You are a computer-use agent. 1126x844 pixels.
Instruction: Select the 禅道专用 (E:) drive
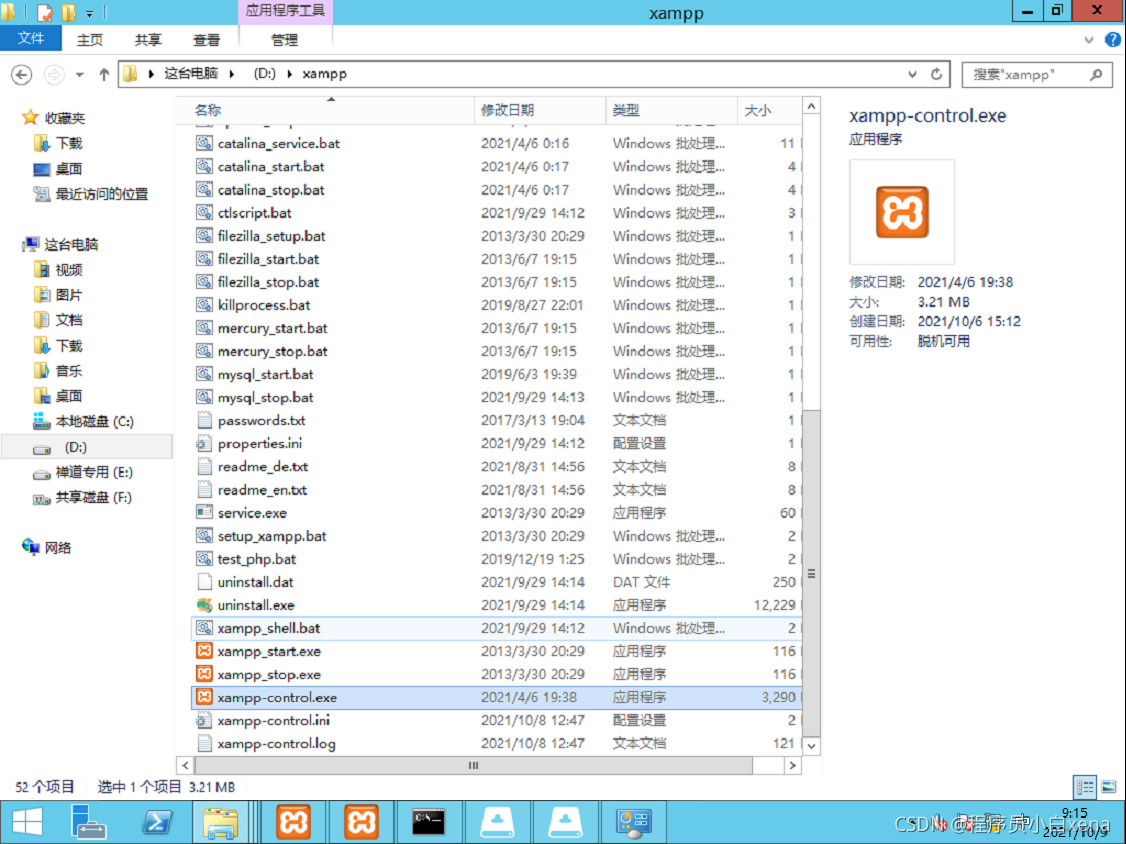point(94,472)
